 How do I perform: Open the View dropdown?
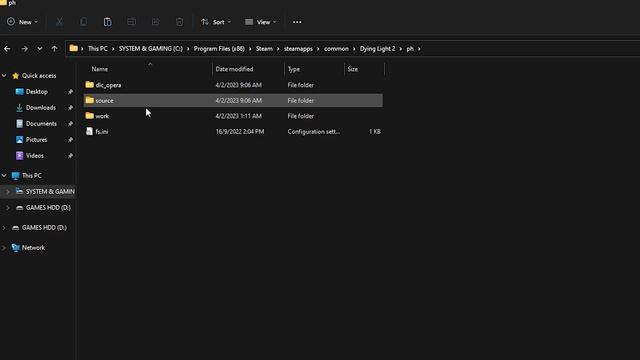coord(260,22)
